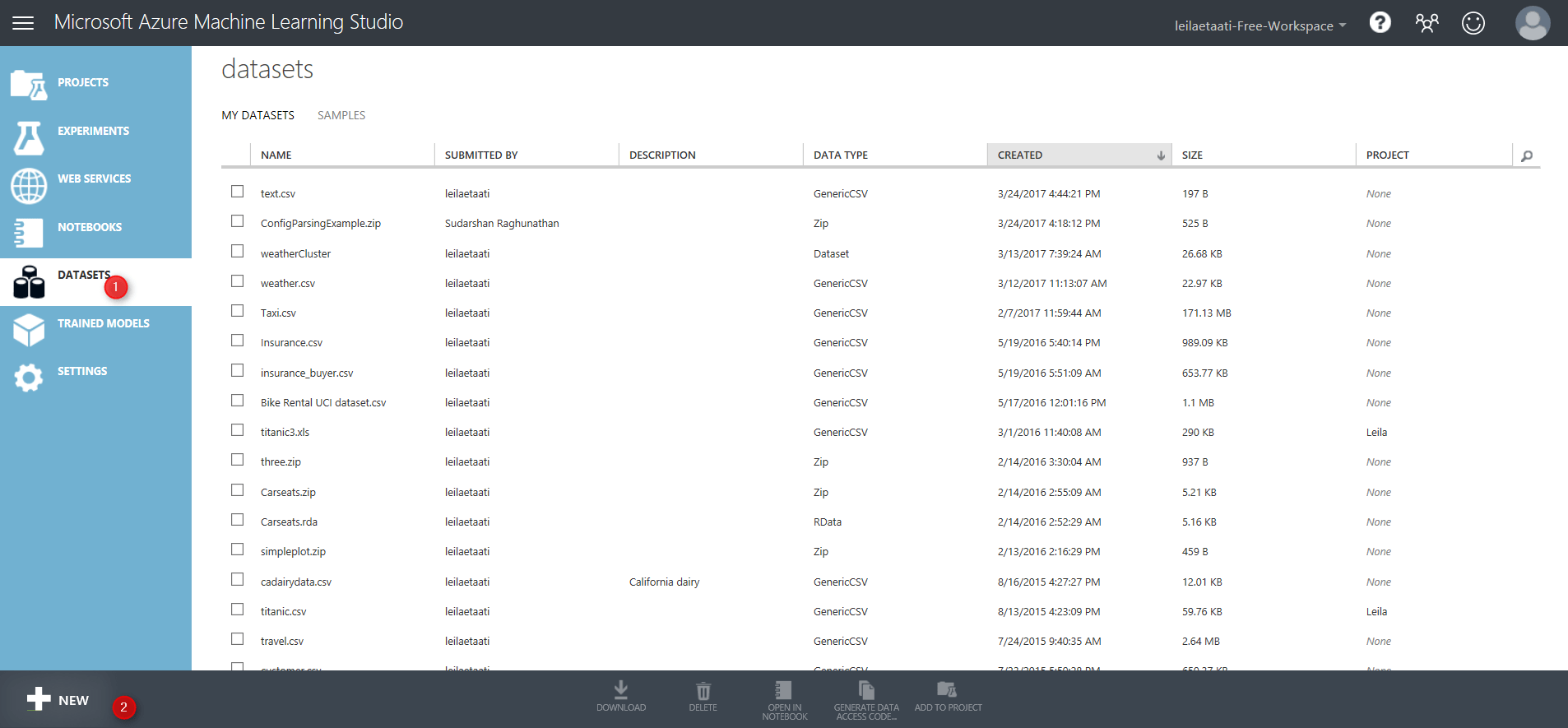
Task: Select the weather.csv checkbox
Action: click(x=238, y=281)
